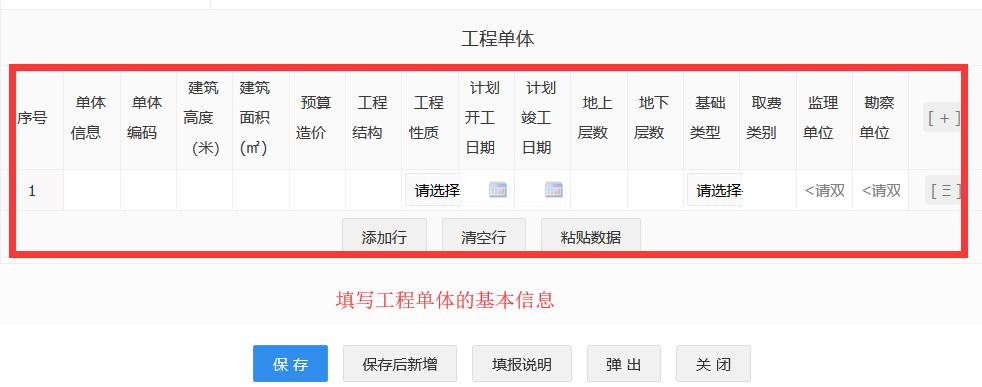Focus the 建筑高度 cell in row 1
This screenshot has width=982, height=387.
tap(204, 190)
